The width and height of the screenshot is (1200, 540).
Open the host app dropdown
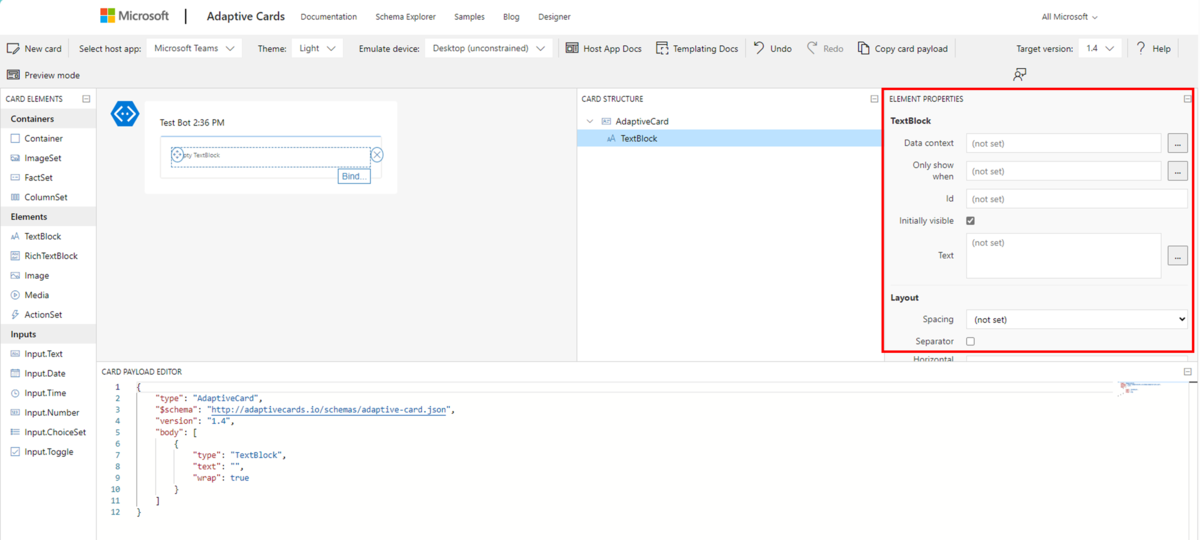tap(194, 48)
